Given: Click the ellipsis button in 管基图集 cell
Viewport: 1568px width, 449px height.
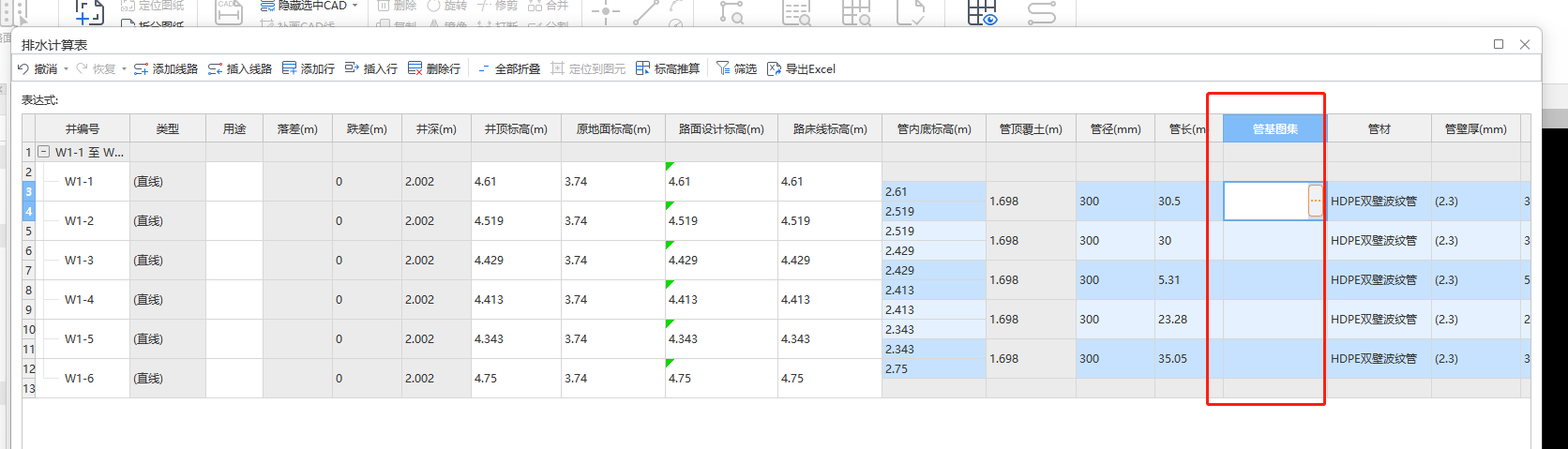Looking at the screenshot, I should (x=1316, y=201).
